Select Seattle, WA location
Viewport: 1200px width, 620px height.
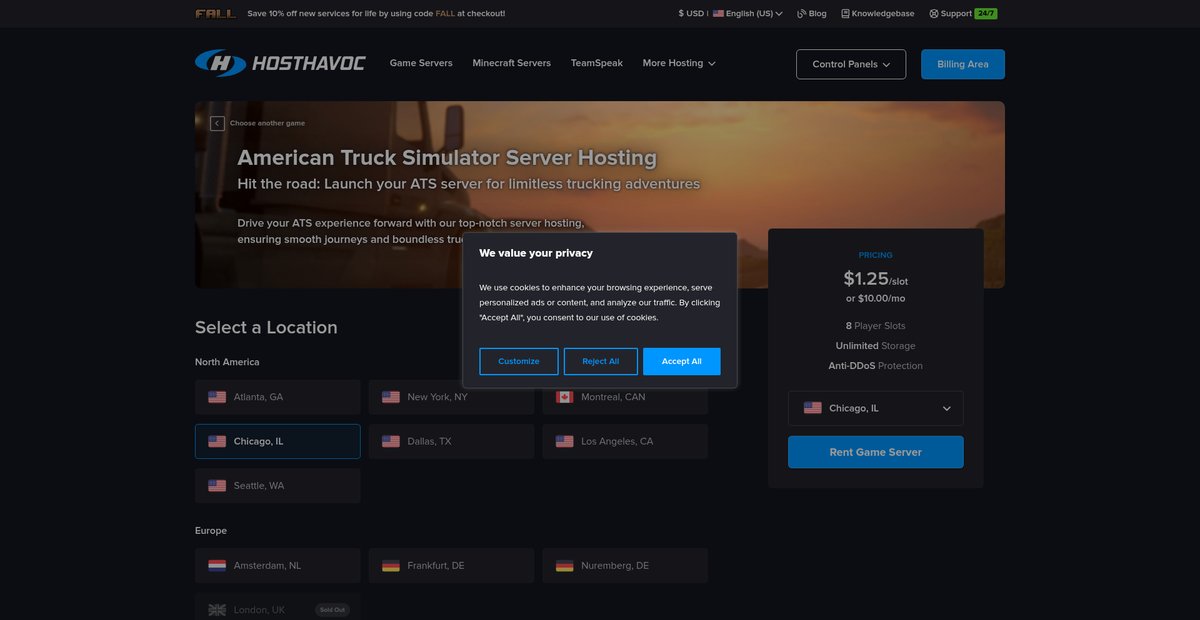[x=278, y=485]
